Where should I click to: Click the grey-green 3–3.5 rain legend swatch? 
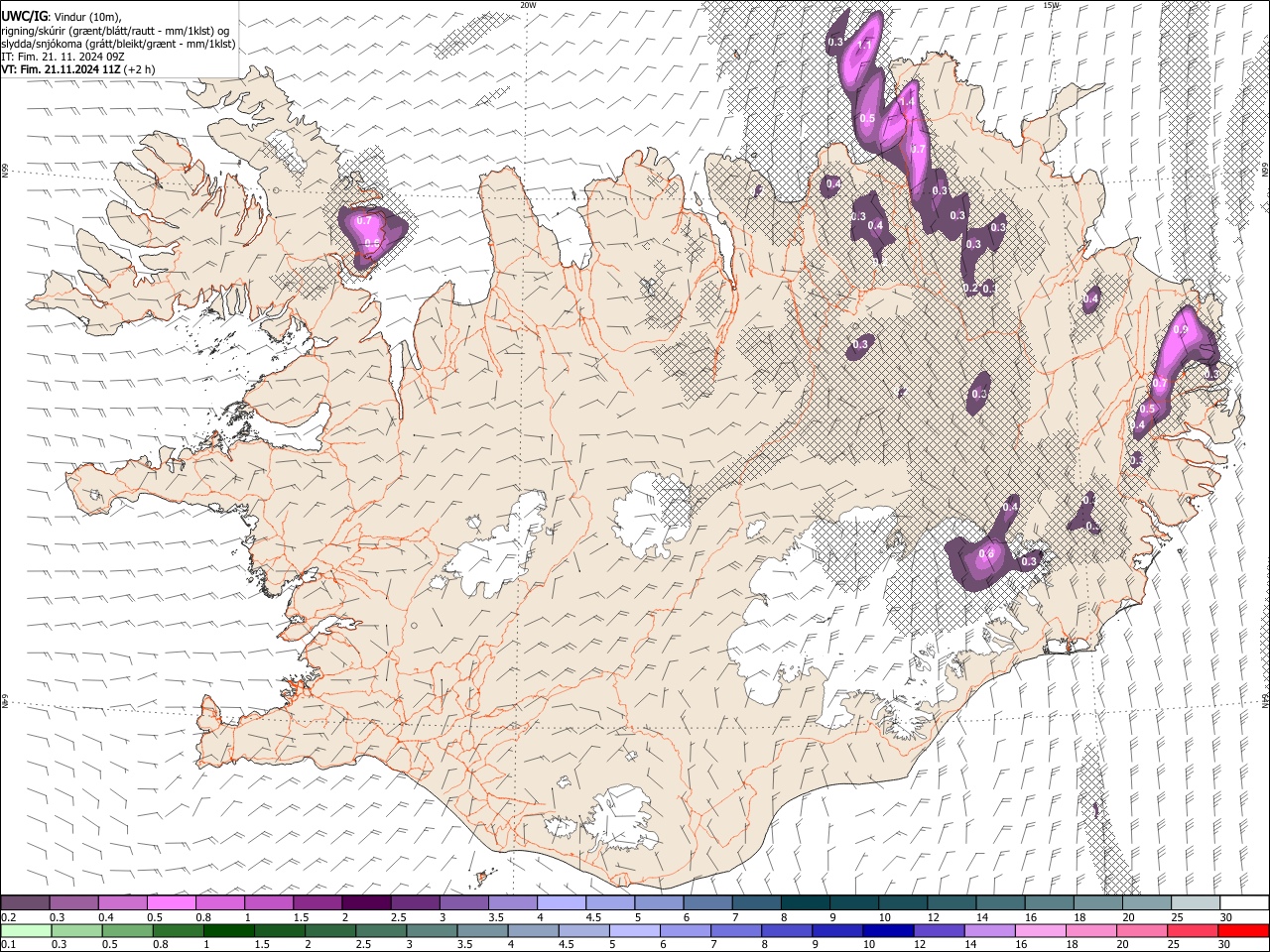point(432,930)
